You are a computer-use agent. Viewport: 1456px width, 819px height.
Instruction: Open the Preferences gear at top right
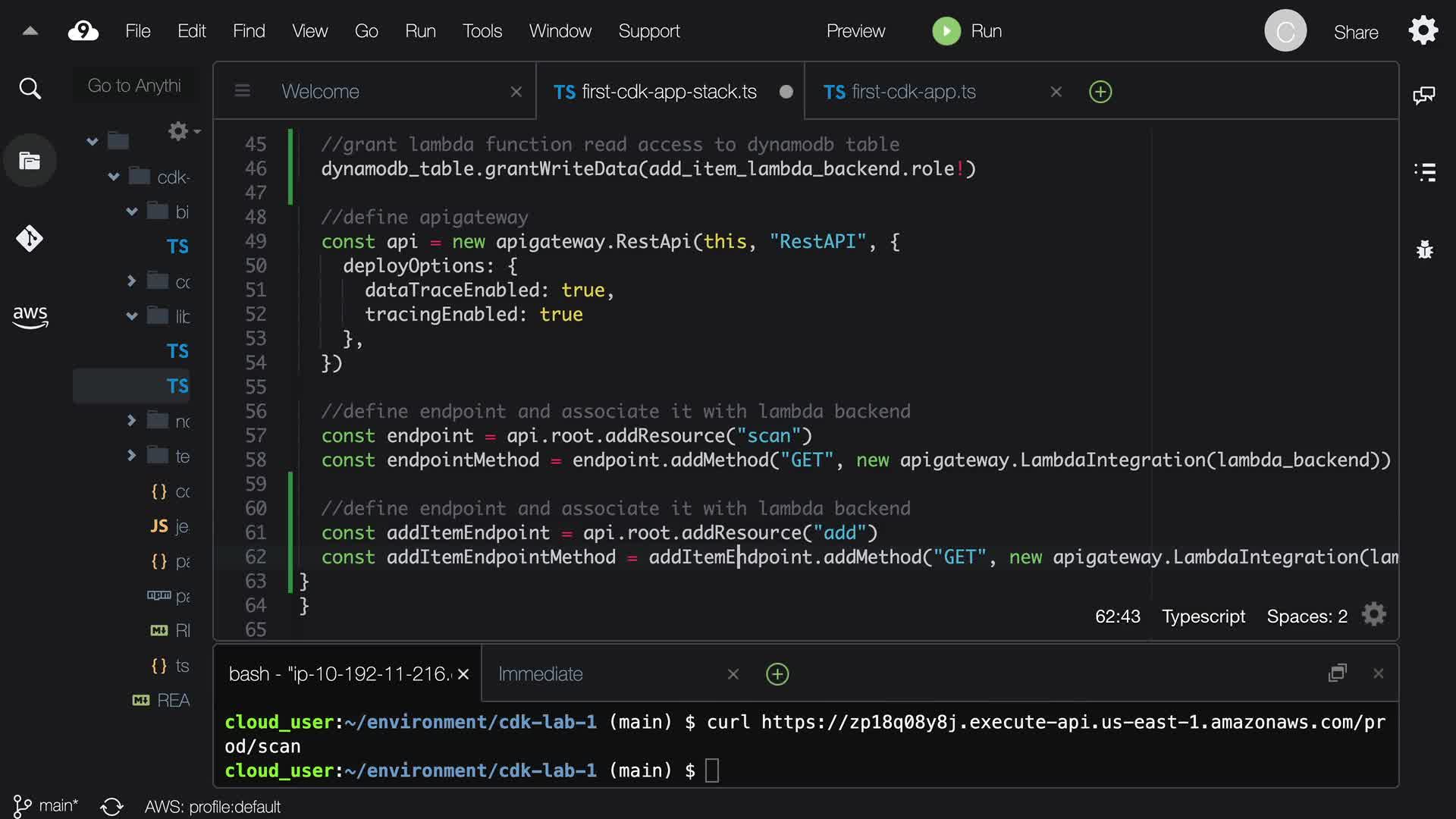(1423, 31)
